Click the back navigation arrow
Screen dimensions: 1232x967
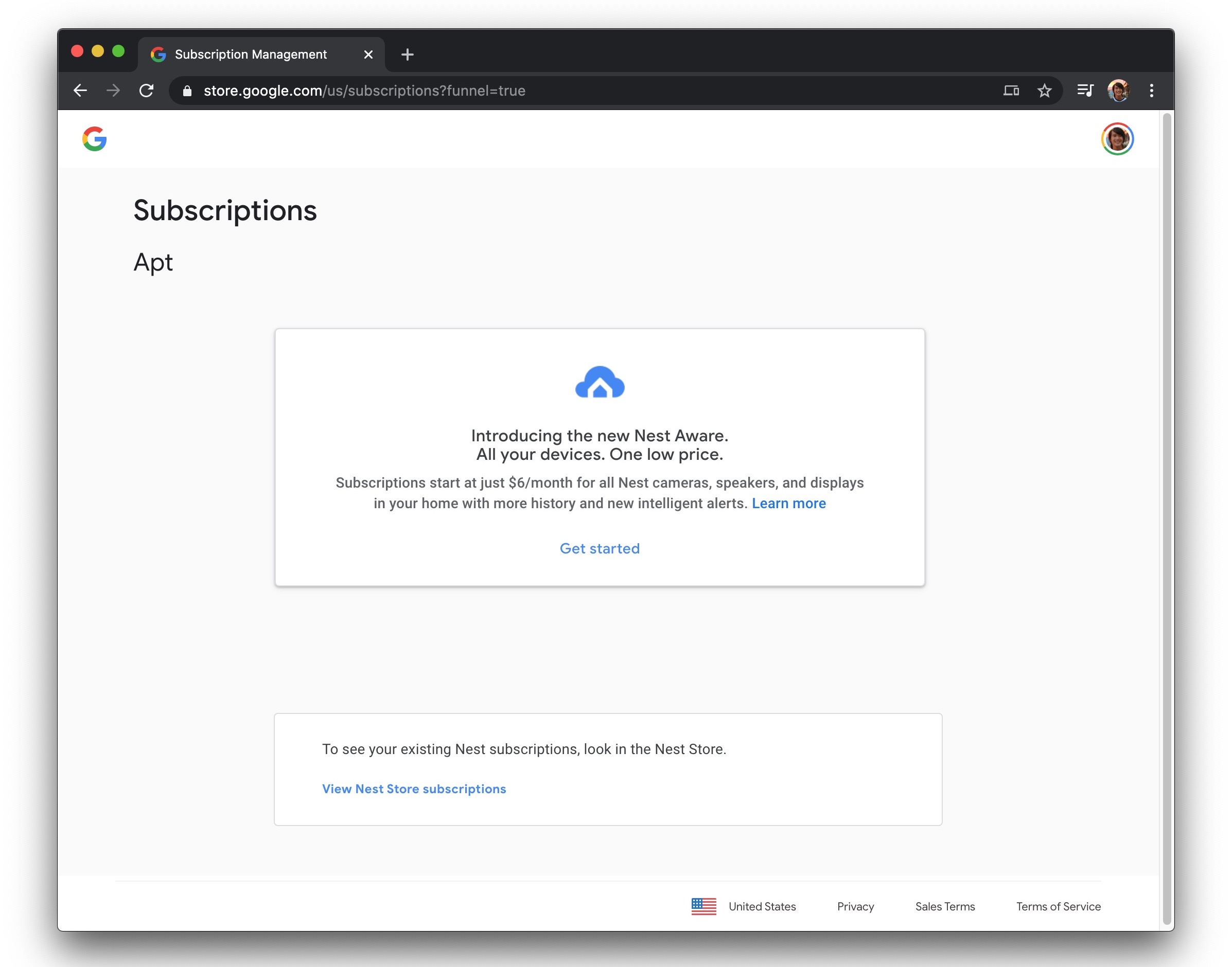coord(80,90)
